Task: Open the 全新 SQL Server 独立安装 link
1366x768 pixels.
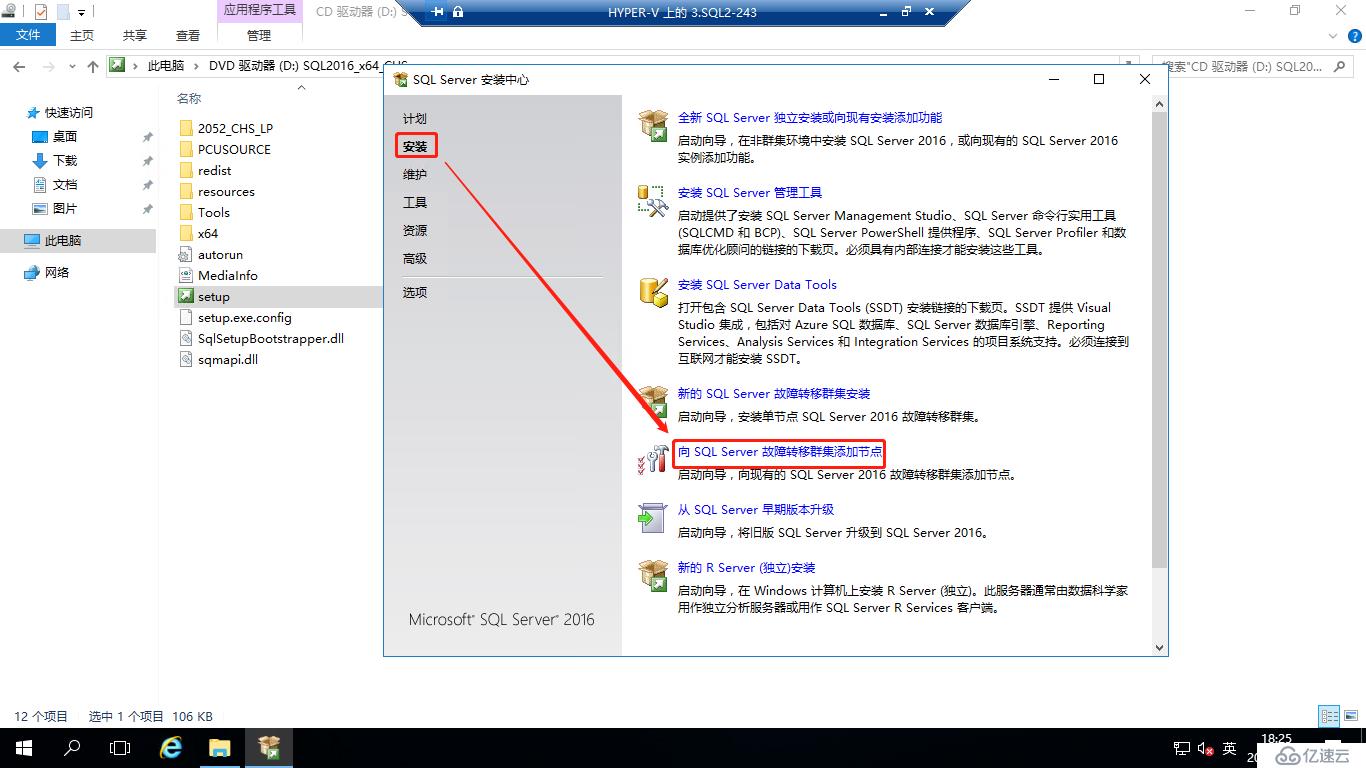Action: coord(810,118)
